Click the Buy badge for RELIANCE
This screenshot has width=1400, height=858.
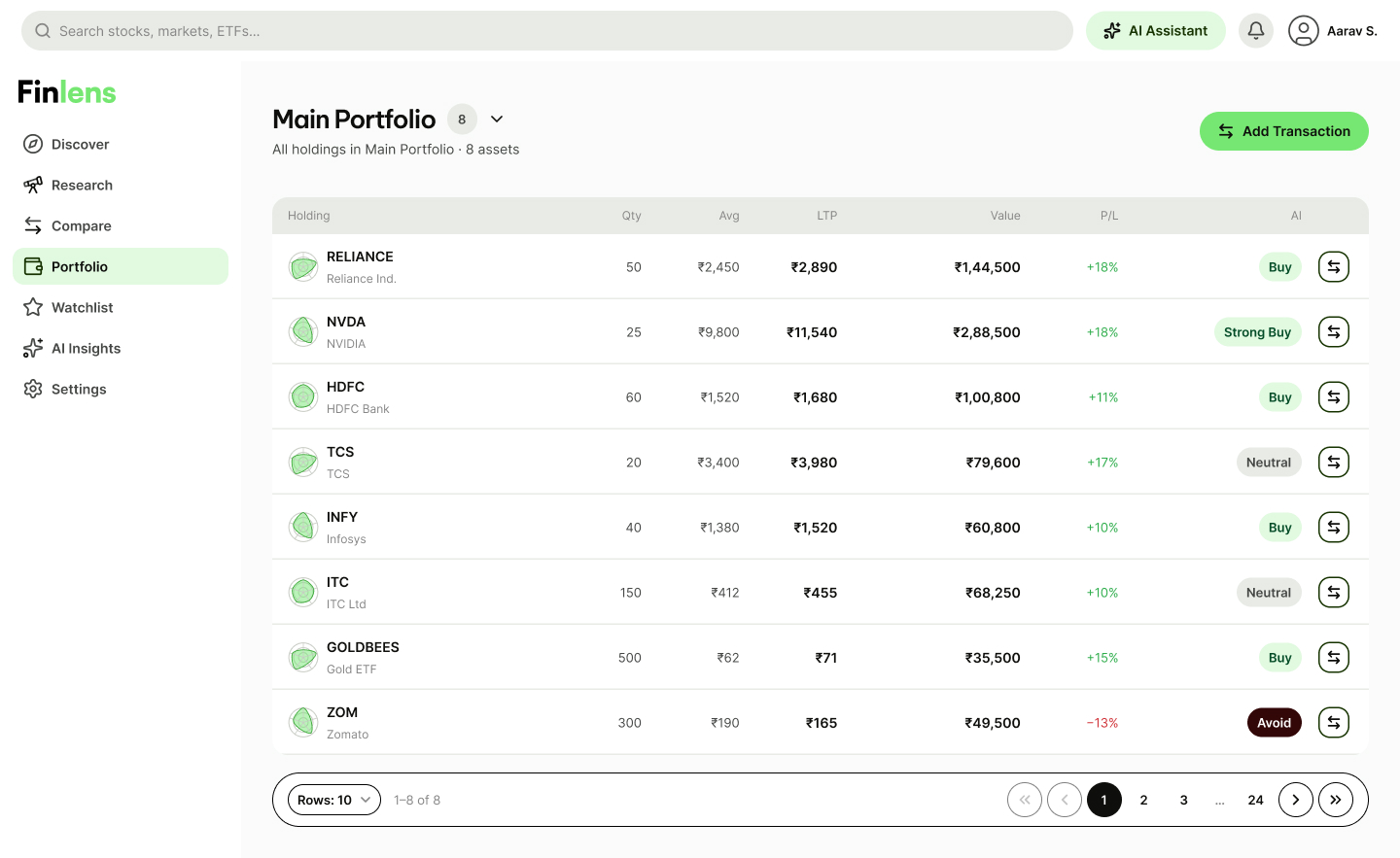1280,266
